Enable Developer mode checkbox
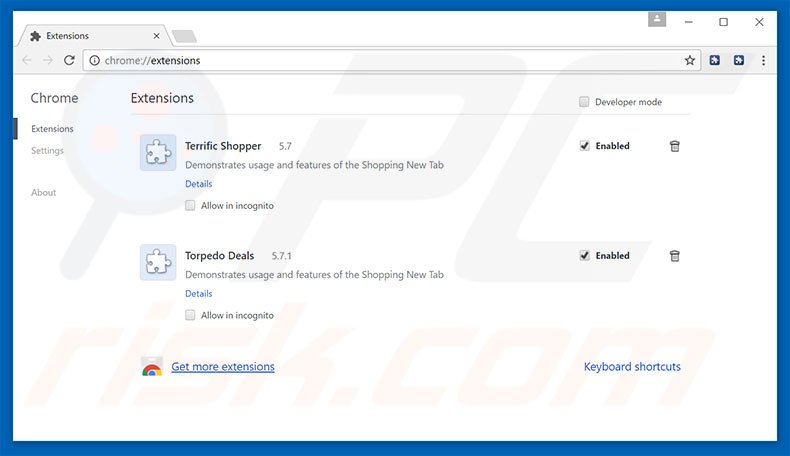This screenshot has height=456, width=790. tap(585, 102)
